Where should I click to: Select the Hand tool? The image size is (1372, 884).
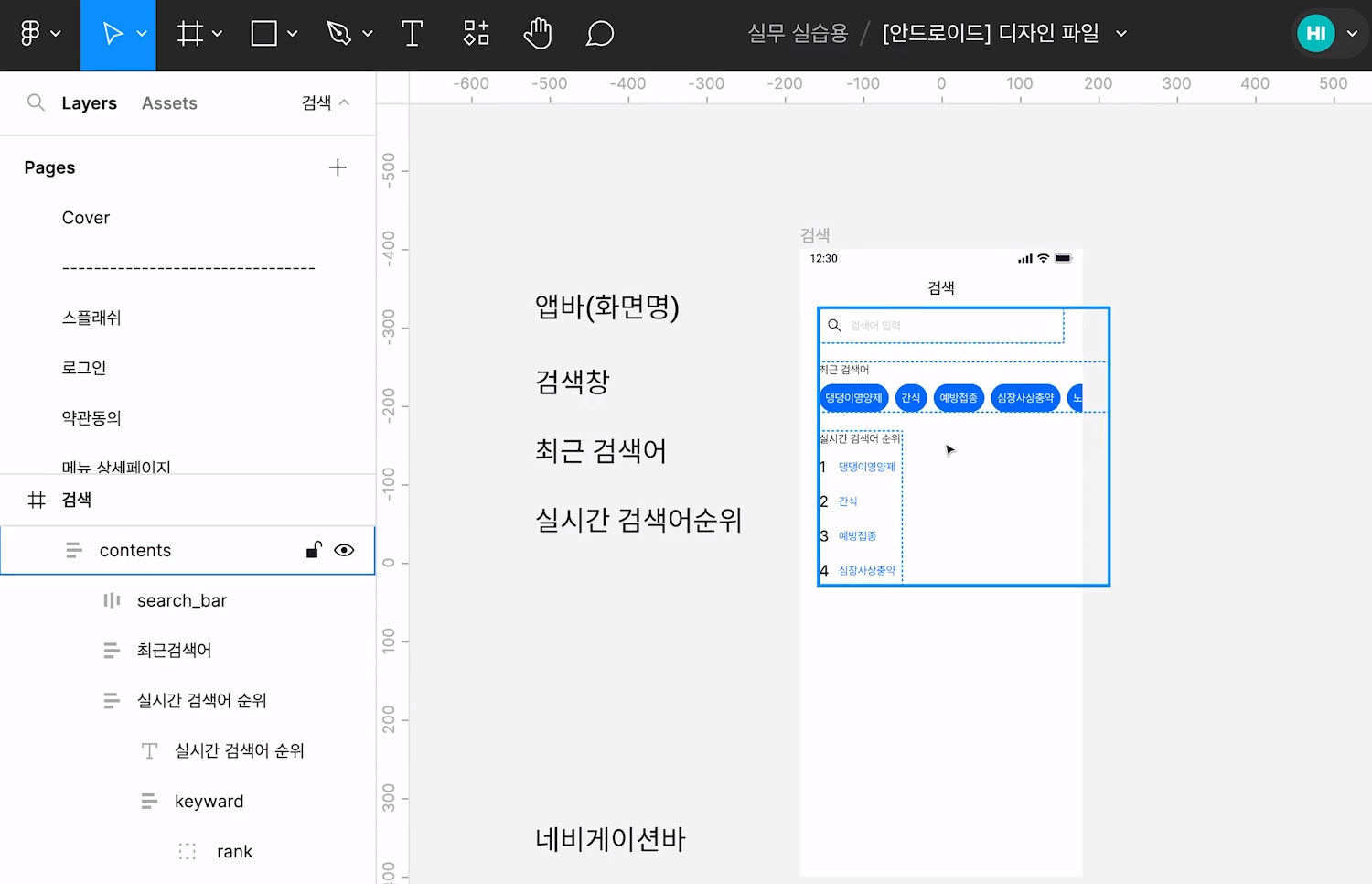538,34
